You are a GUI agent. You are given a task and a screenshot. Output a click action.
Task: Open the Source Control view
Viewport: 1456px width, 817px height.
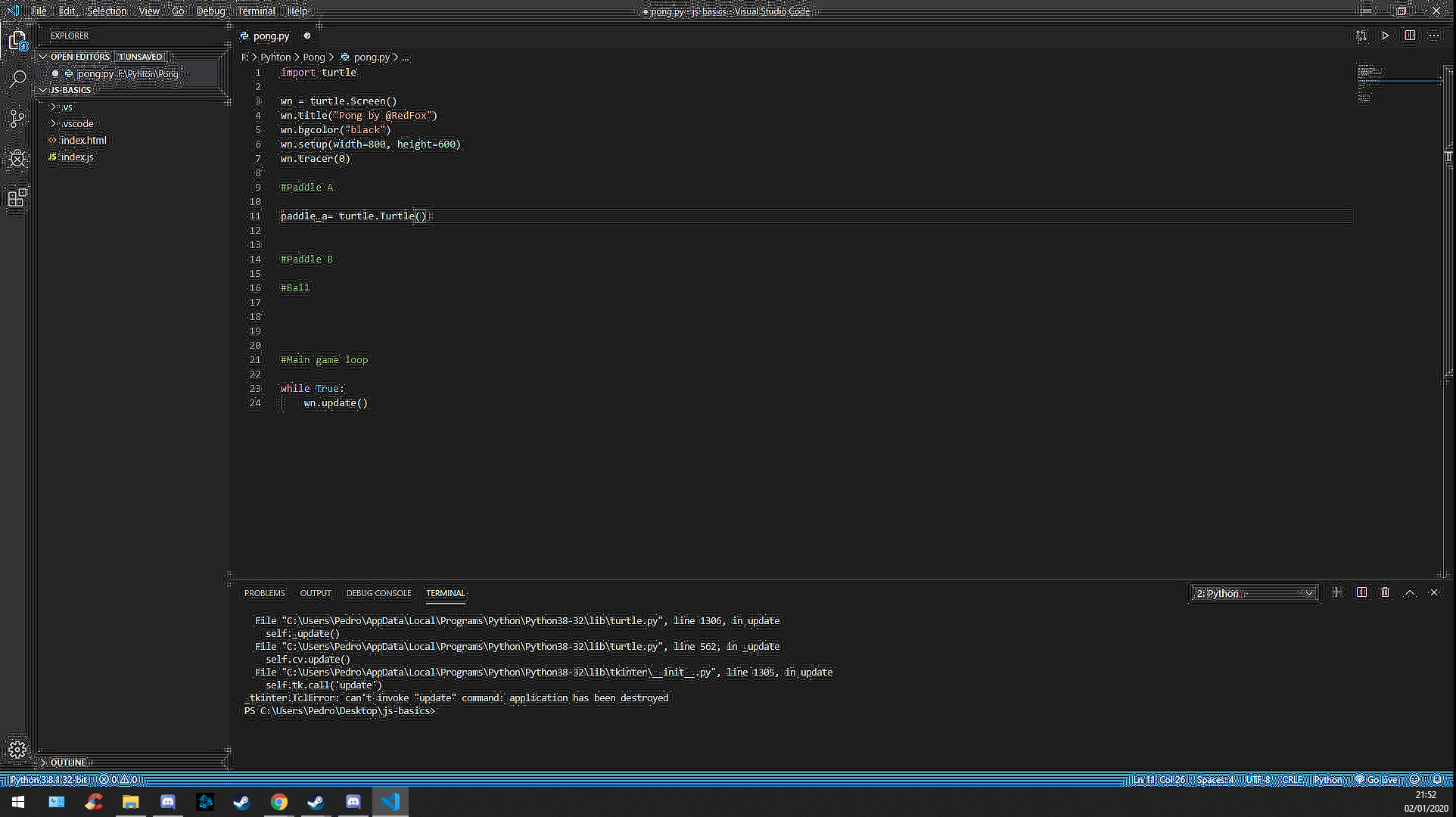click(17, 119)
